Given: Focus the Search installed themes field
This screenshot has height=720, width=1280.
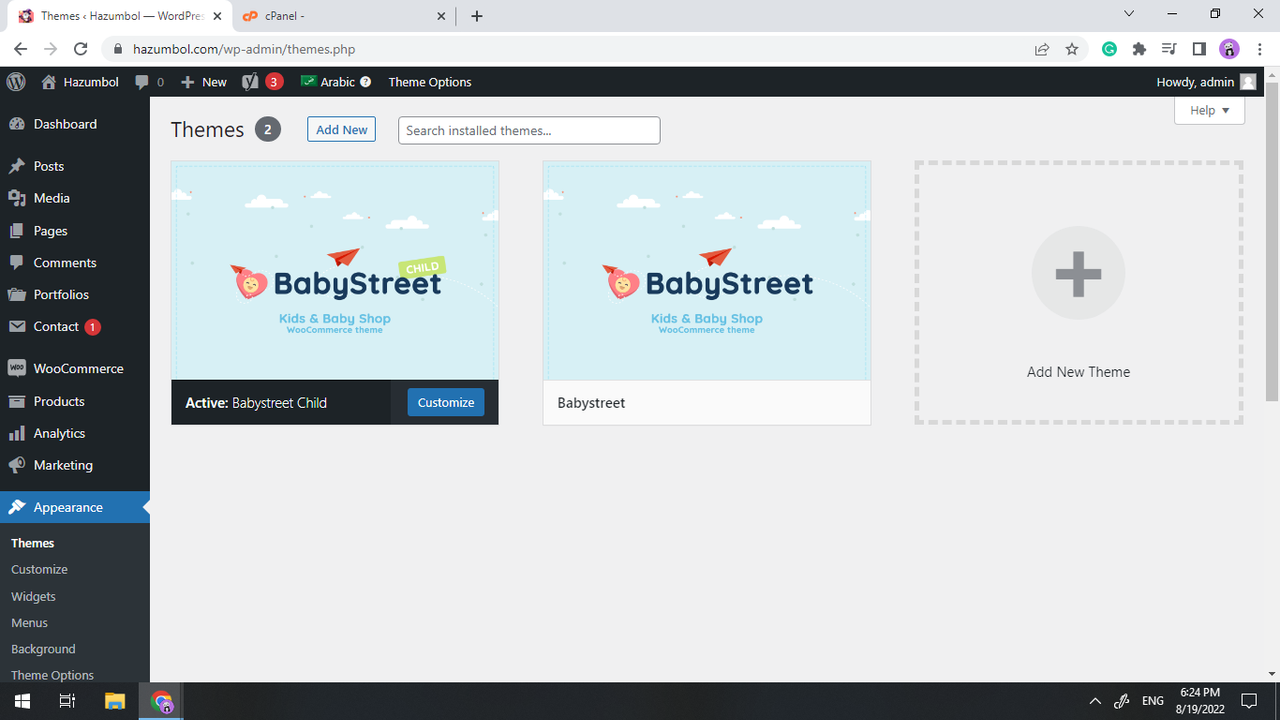Looking at the screenshot, I should coord(529,130).
